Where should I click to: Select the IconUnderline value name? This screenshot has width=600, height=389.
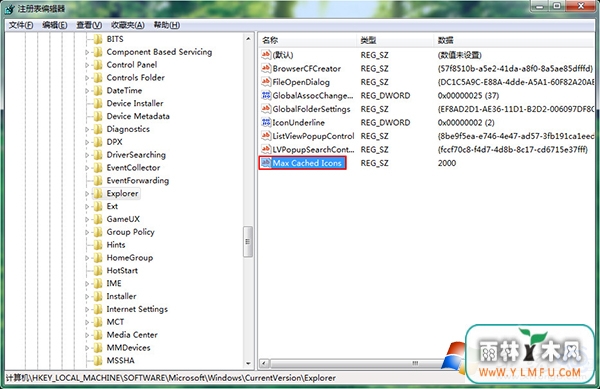coord(298,123)
